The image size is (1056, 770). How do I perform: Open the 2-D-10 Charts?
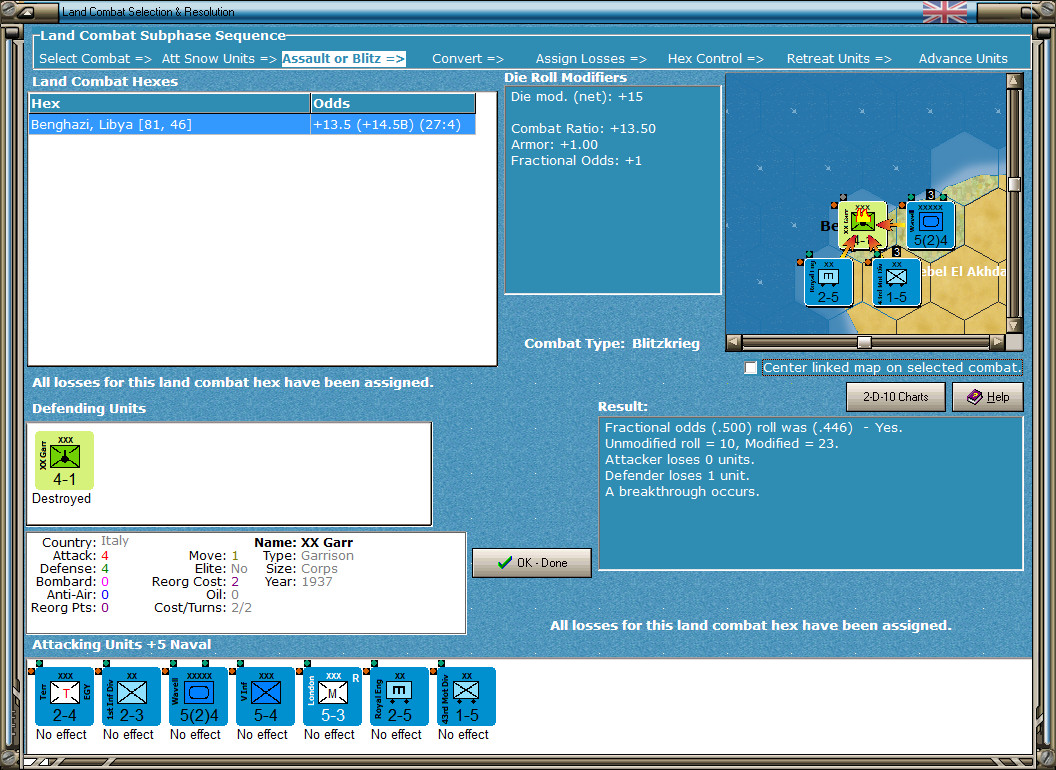(x=896, y=397)
